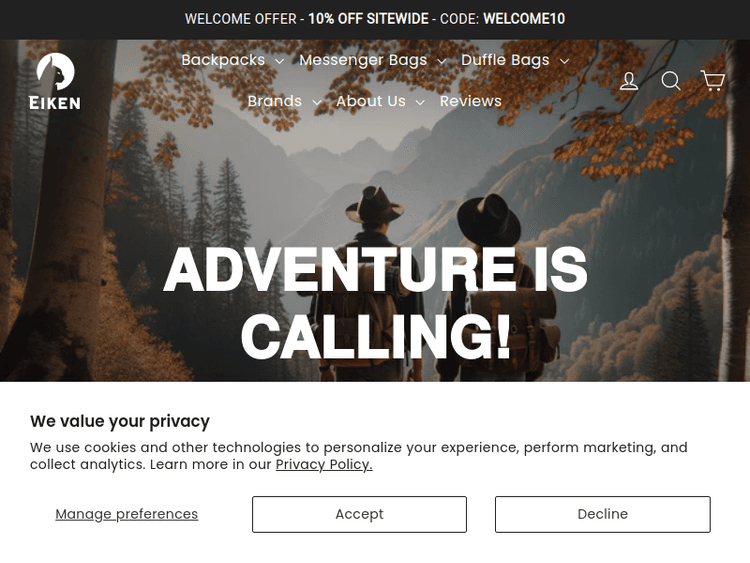Expand the Brands dropdown chevron

click(317, 102)
